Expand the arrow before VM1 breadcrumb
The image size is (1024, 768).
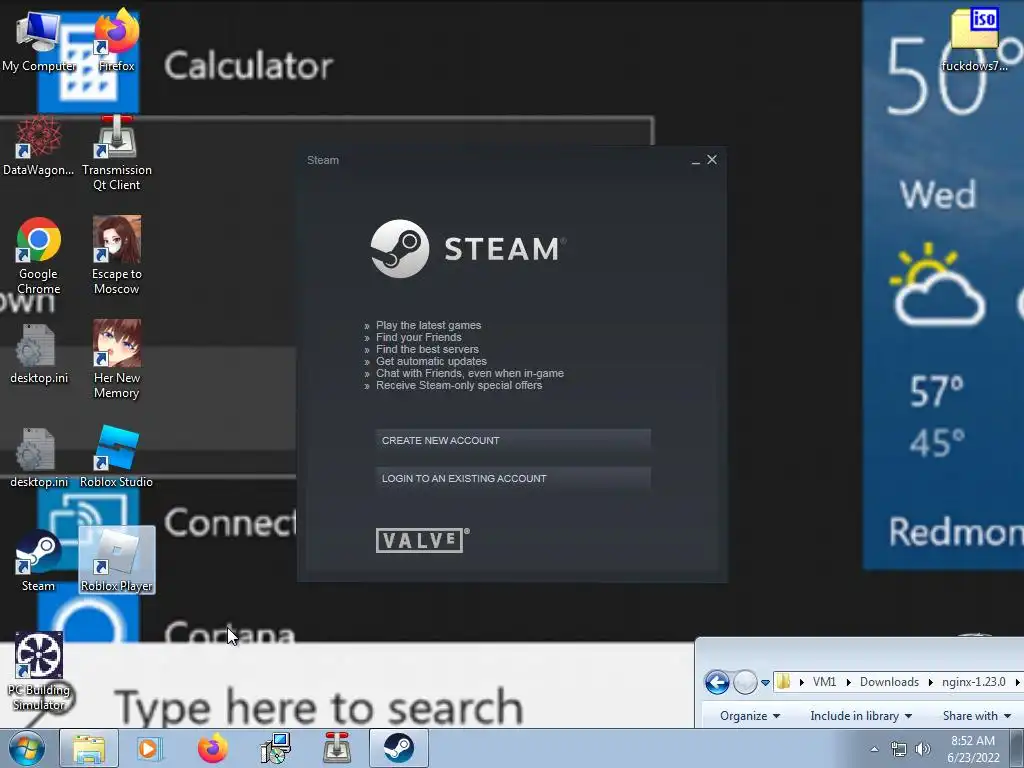802,682
